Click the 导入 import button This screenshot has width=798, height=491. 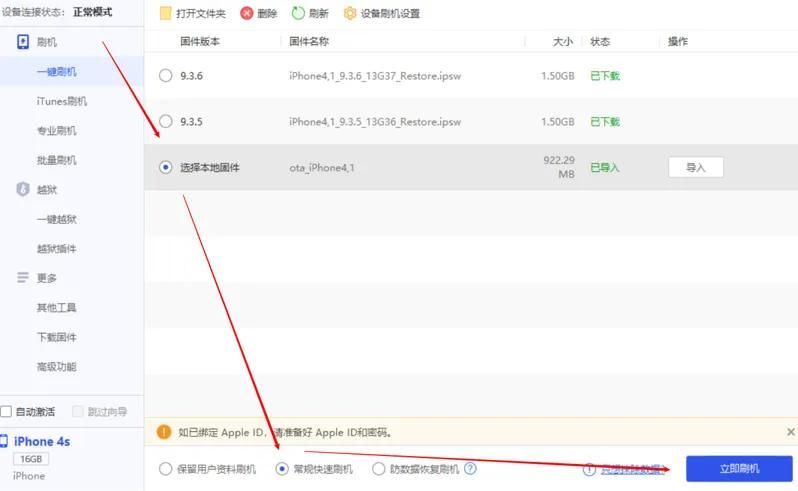click(x=696, y=167)
